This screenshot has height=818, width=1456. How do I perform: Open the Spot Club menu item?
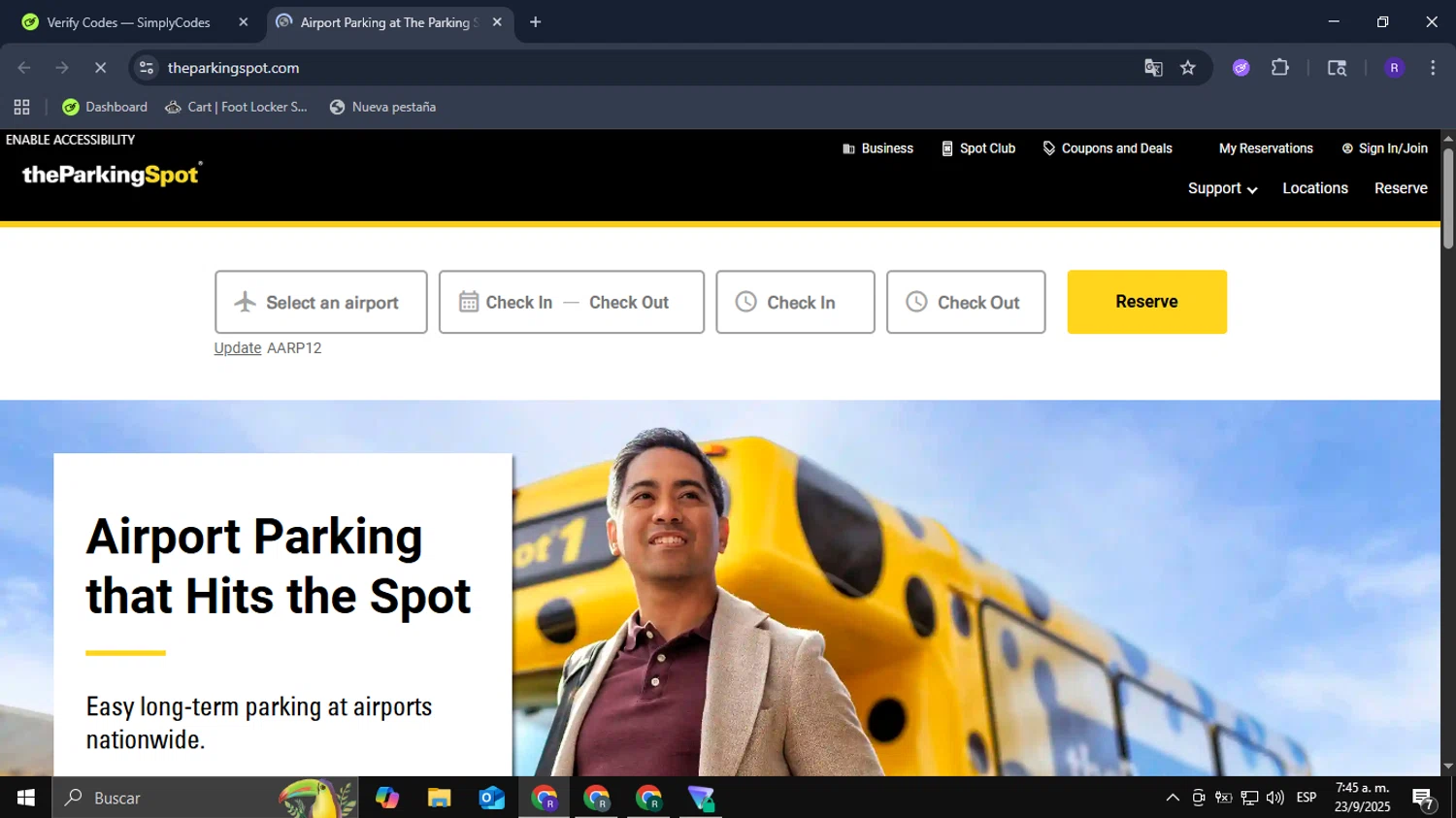point(978,148)
